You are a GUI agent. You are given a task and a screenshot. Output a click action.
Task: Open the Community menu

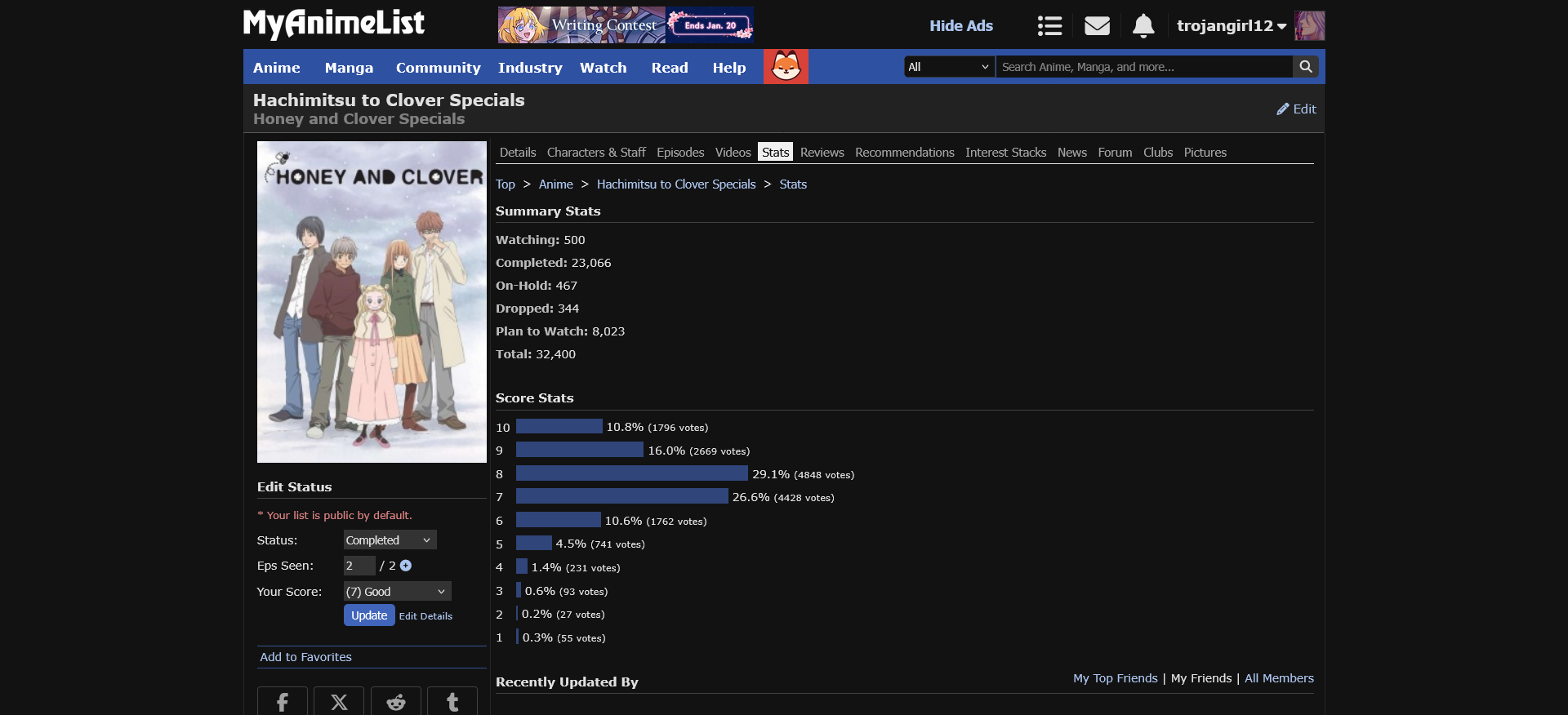tap(438, 68)
